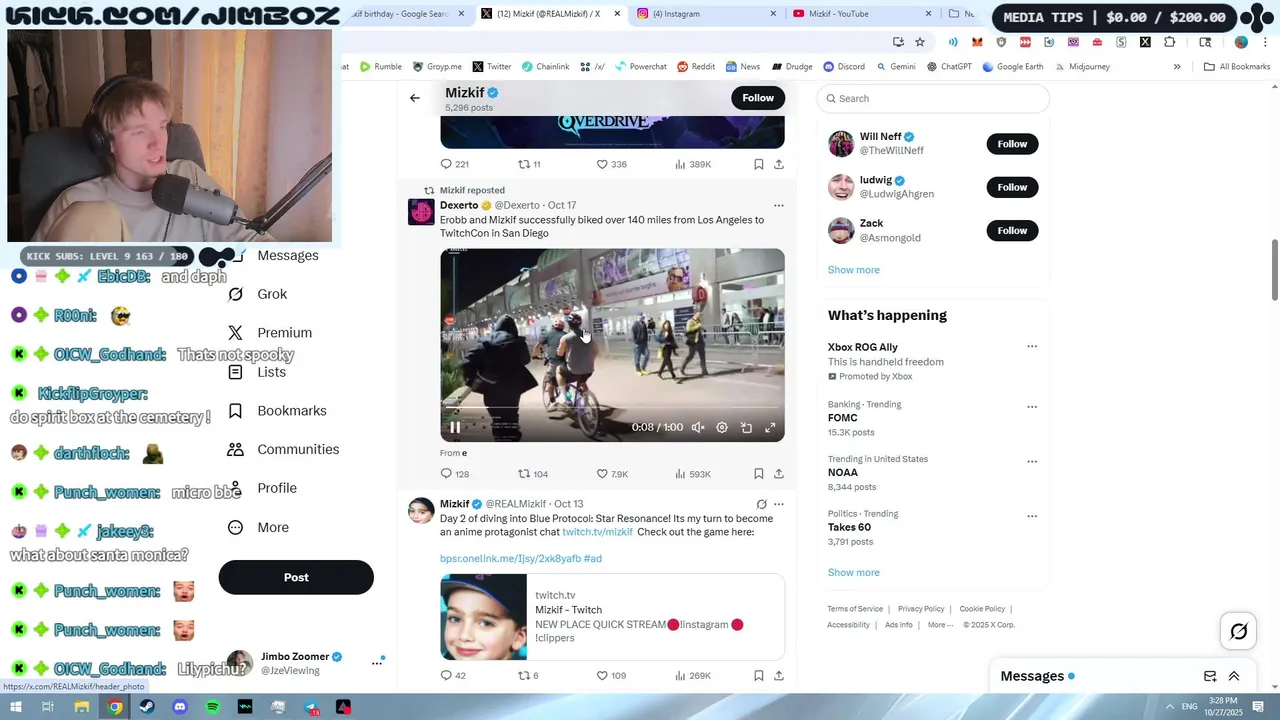Open the MetaMask fox extension

click(977, 42)
